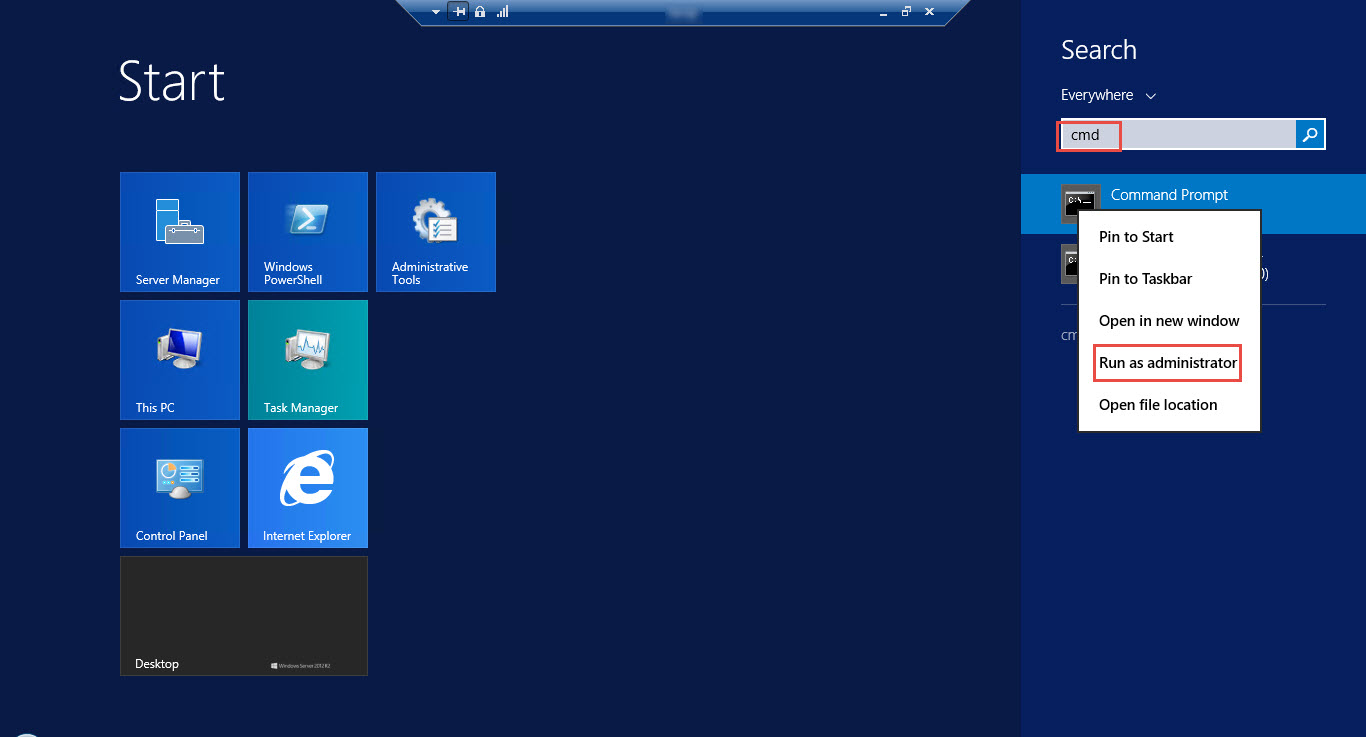Launch Task Manager tile
Screen dimensions: 1366x737
[x=307, y=359]
